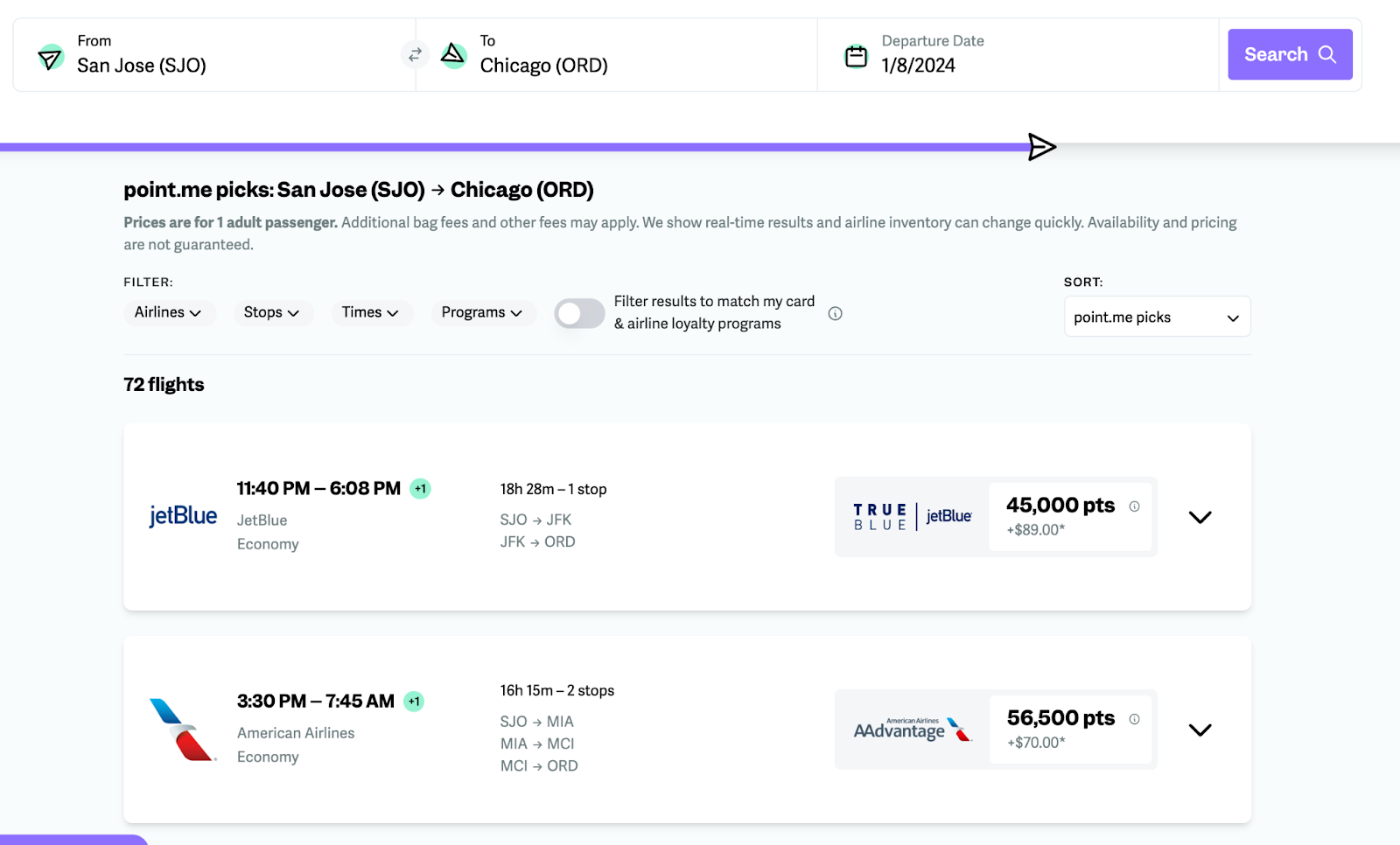Click the +1 day badge on JetBlue flight
This screenshot has width=1400, height=845.
[x=421, y=489]
